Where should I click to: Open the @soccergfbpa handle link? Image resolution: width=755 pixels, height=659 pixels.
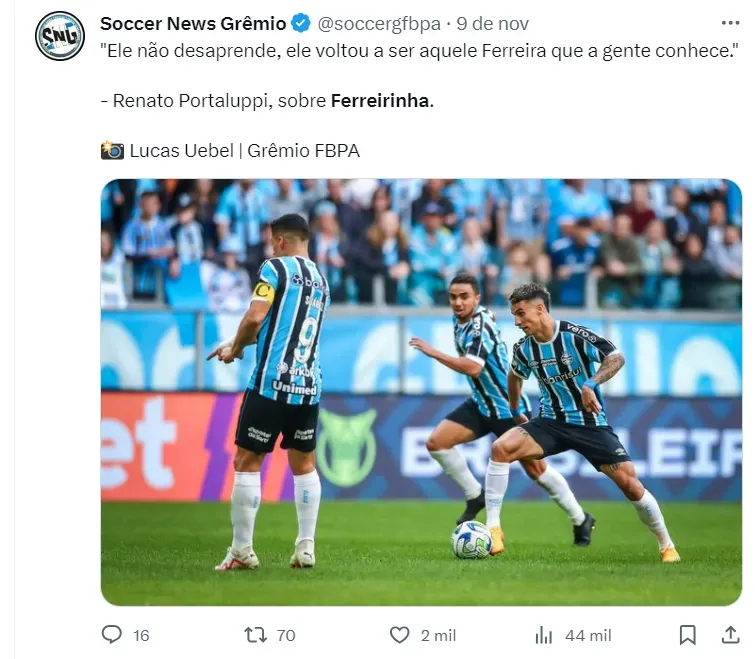[x=379, y=24]
